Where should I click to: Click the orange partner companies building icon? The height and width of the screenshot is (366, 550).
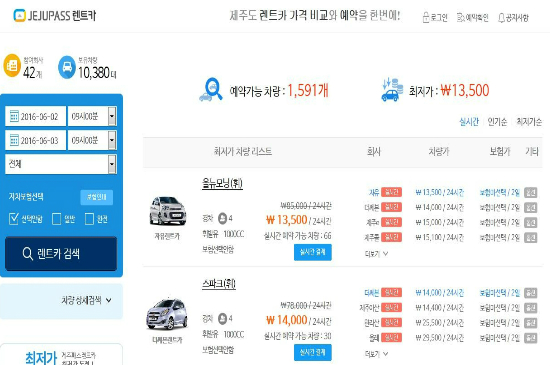12,65
